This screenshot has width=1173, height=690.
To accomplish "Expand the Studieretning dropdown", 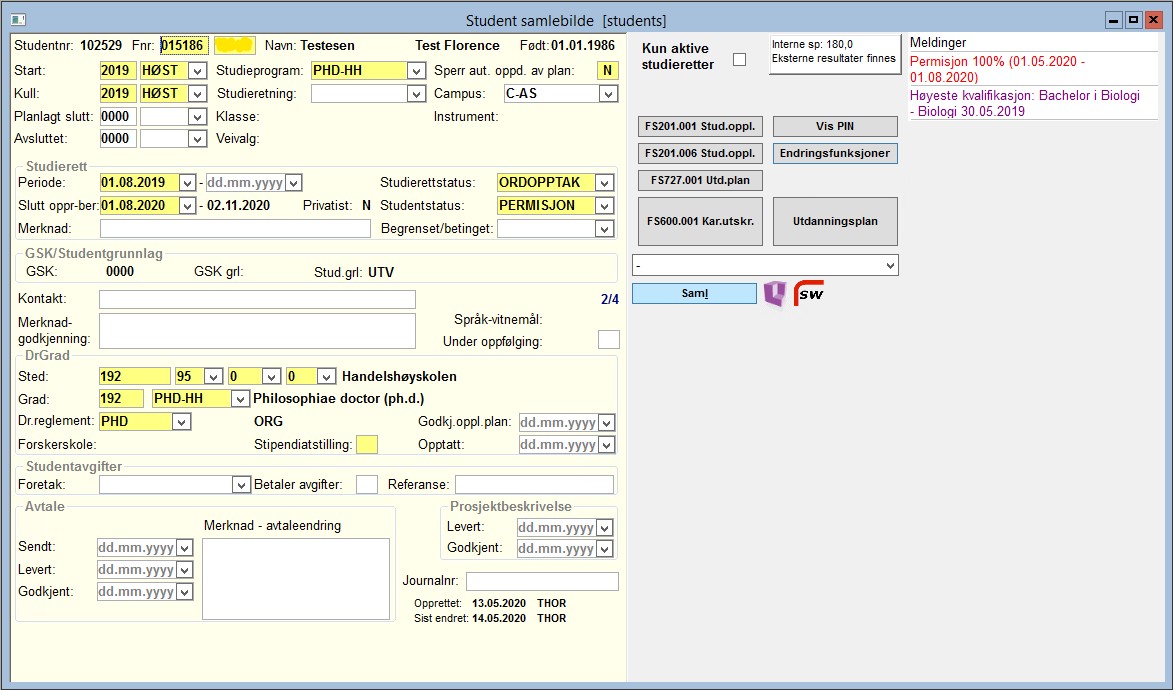I will pyautogui.click(x=417, y=94).
